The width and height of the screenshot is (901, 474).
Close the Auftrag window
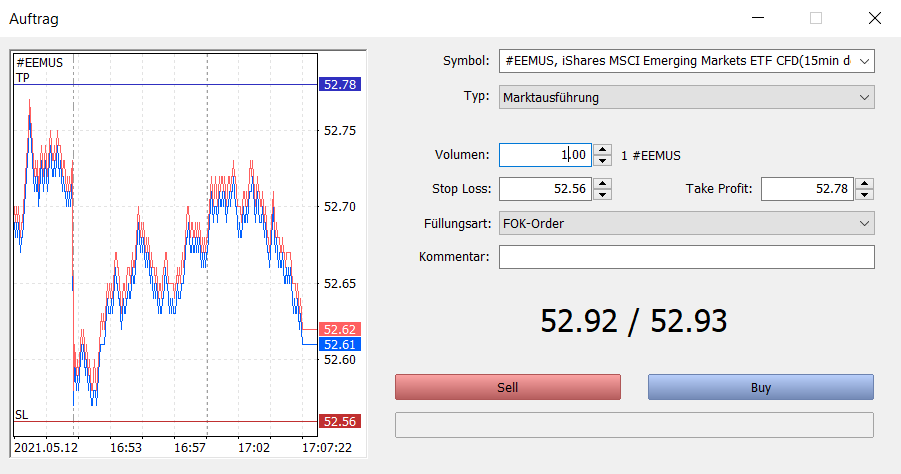click(875, 18)
